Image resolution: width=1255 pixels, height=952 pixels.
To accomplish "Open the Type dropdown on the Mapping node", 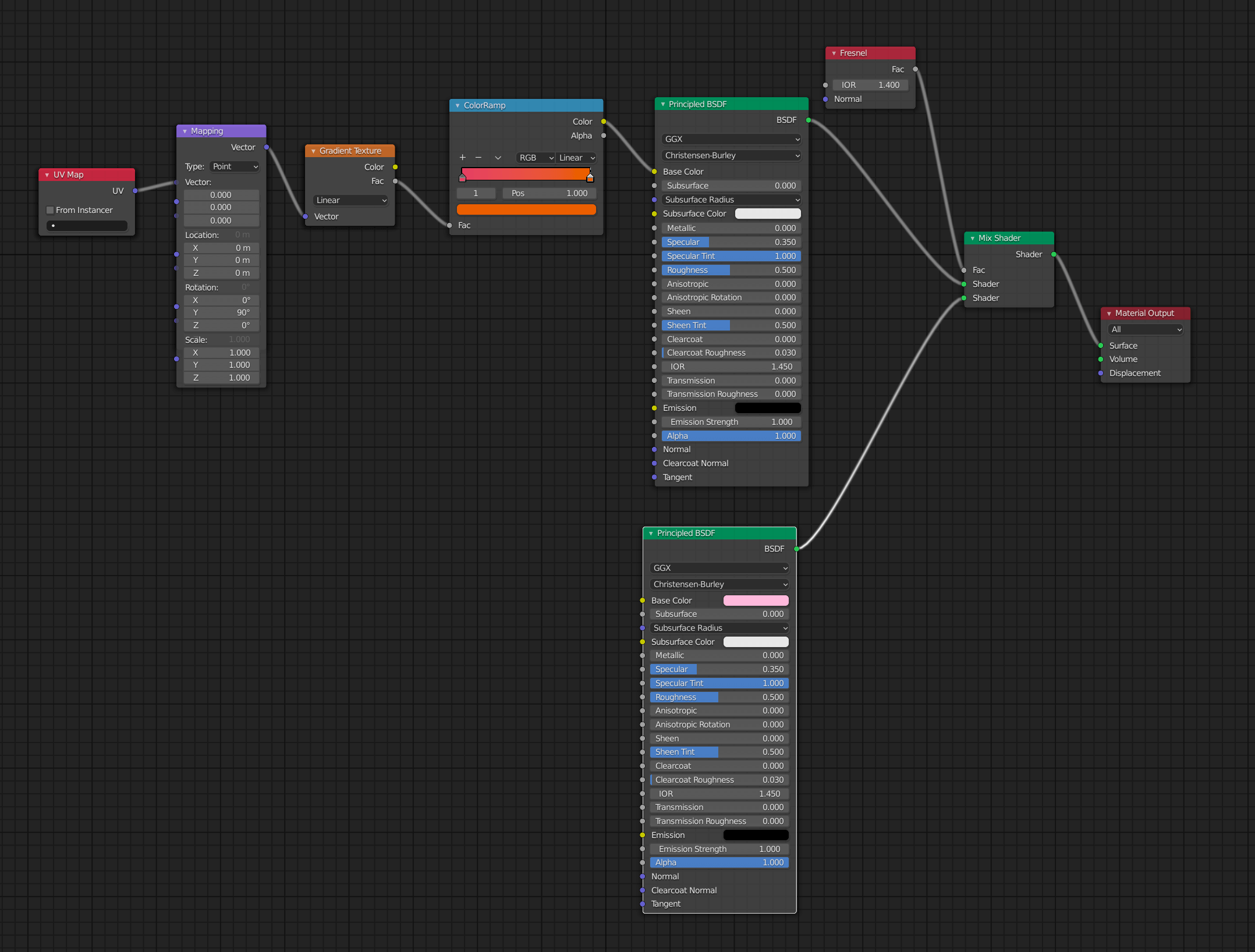I will [x=235, y=166].
